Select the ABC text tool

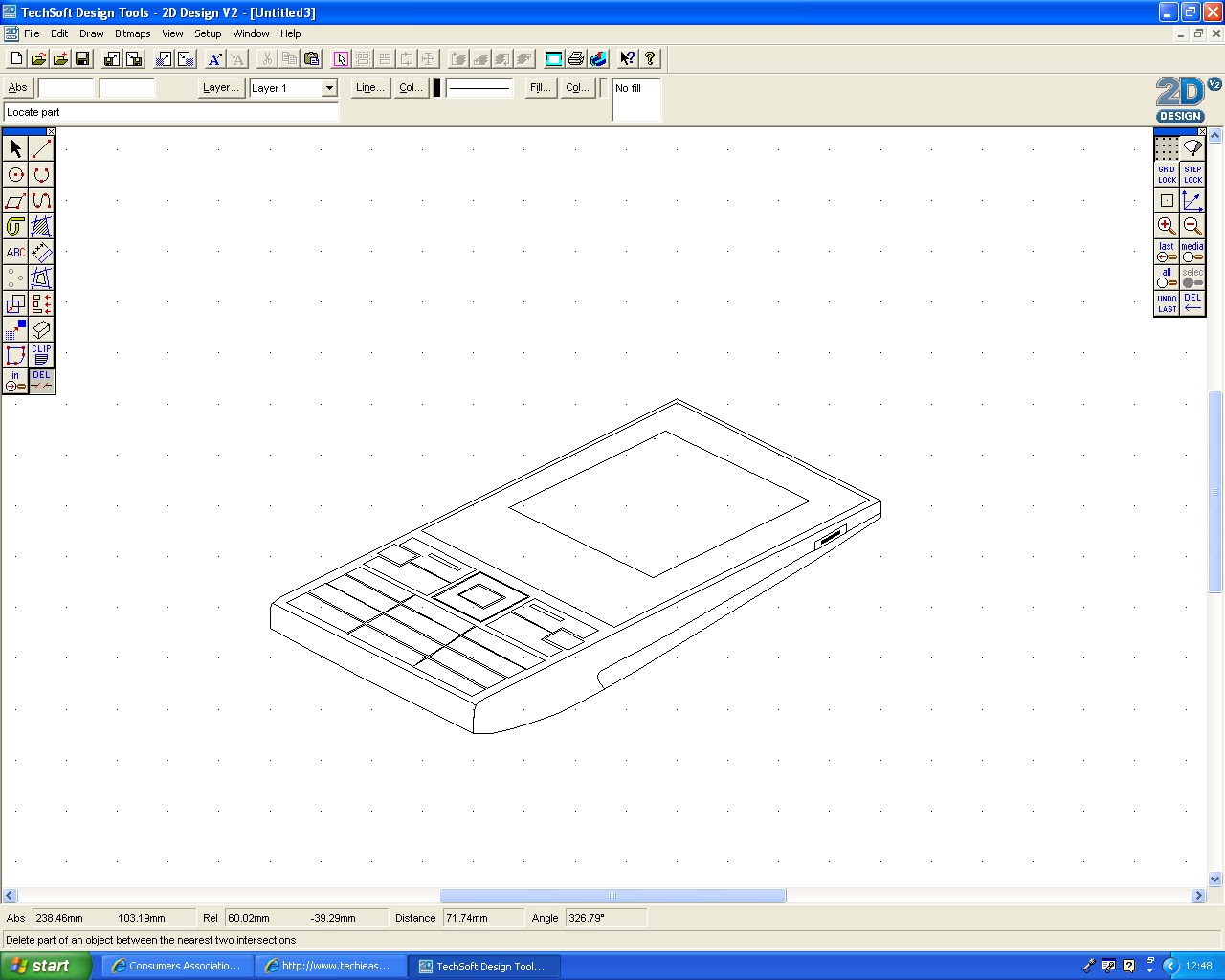14,252
